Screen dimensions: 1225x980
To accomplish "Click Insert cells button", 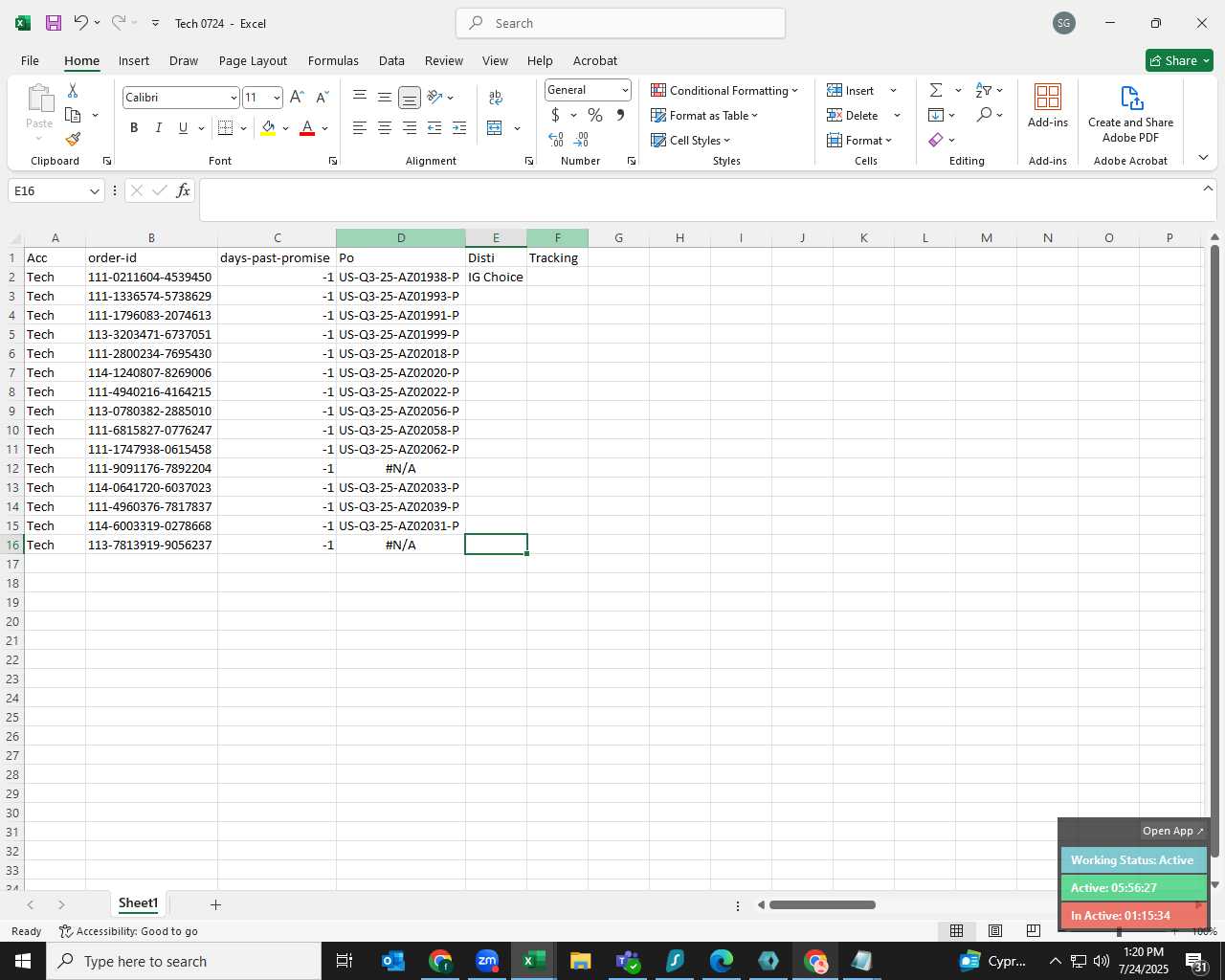I will 851,90.
